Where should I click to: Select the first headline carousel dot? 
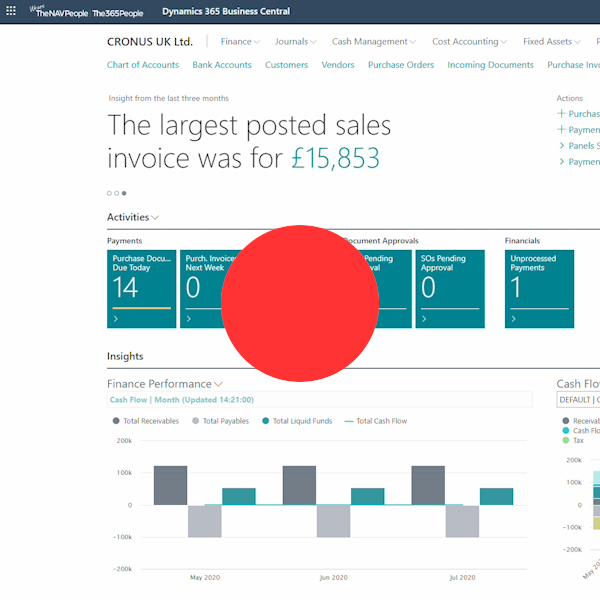pyautogui.click(x=109, y=193)
